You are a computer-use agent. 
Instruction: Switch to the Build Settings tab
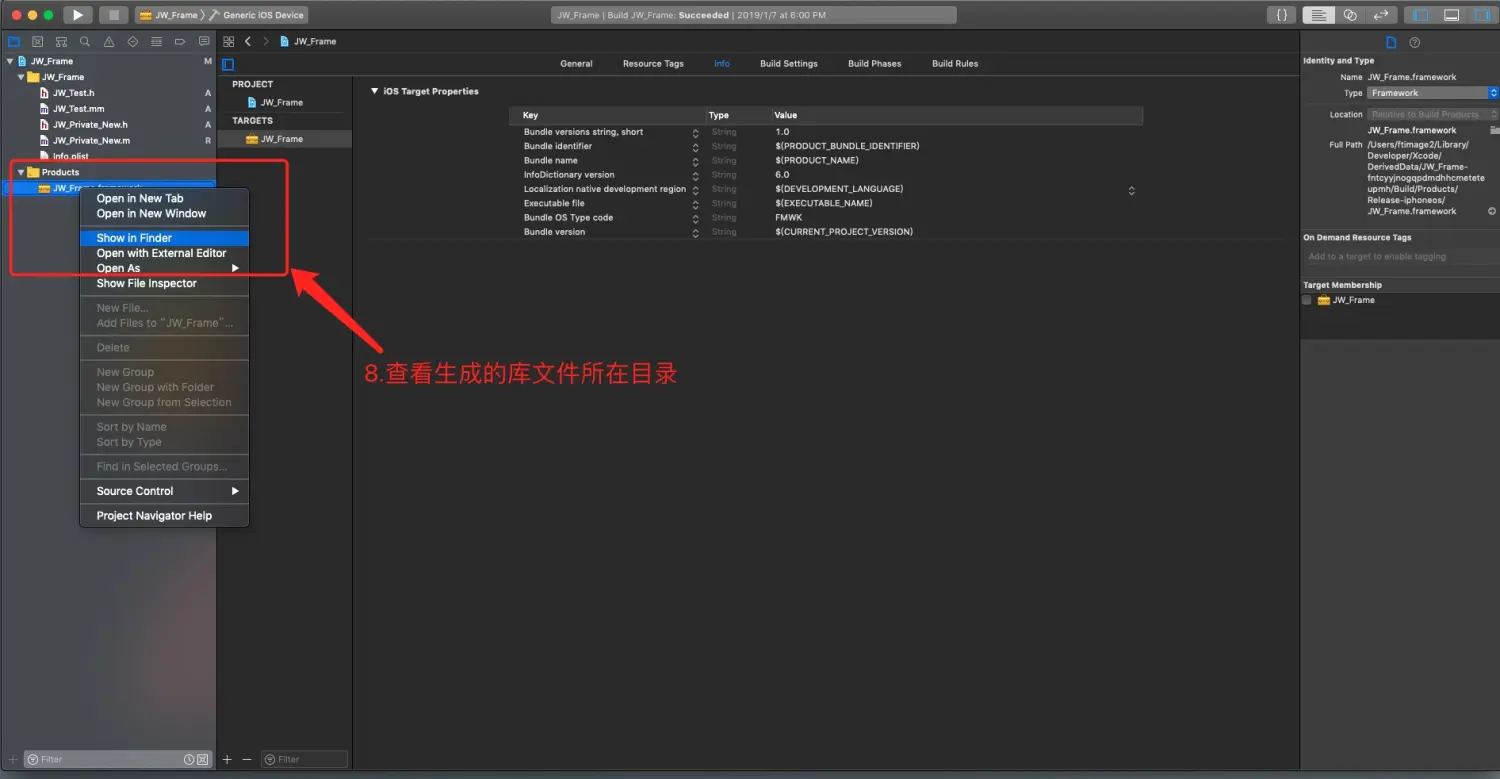(788, 64)
